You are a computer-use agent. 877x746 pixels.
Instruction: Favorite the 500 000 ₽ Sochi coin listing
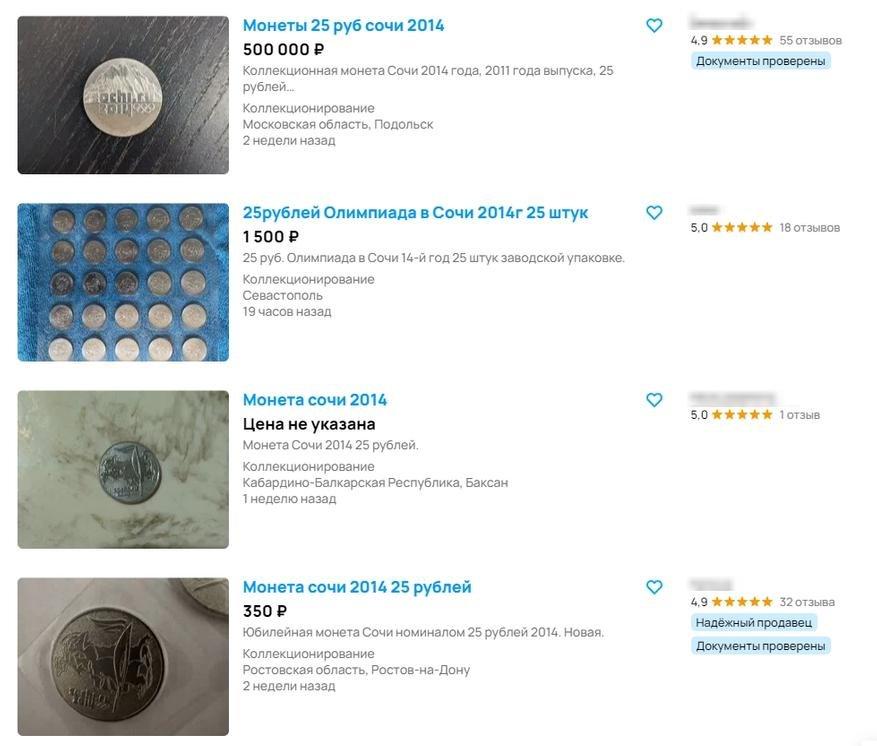(654, 26)
